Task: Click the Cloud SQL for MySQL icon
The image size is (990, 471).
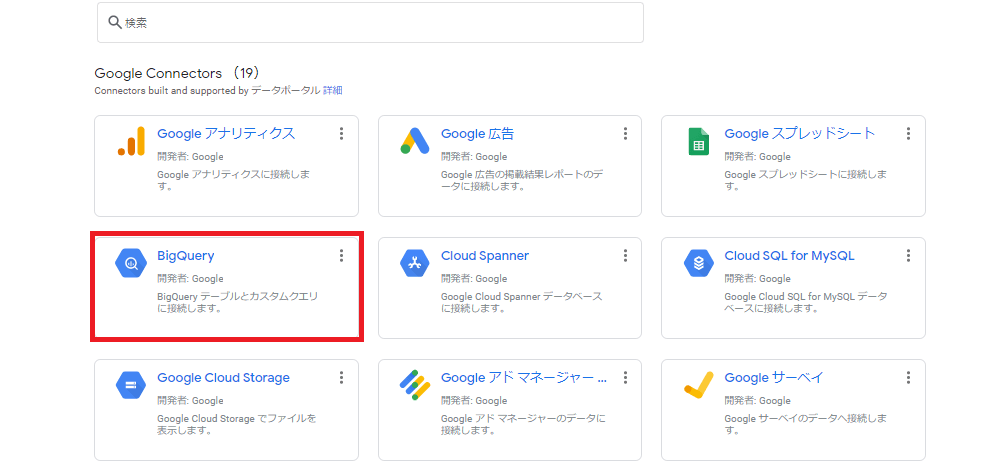Action: click(698, 263)
